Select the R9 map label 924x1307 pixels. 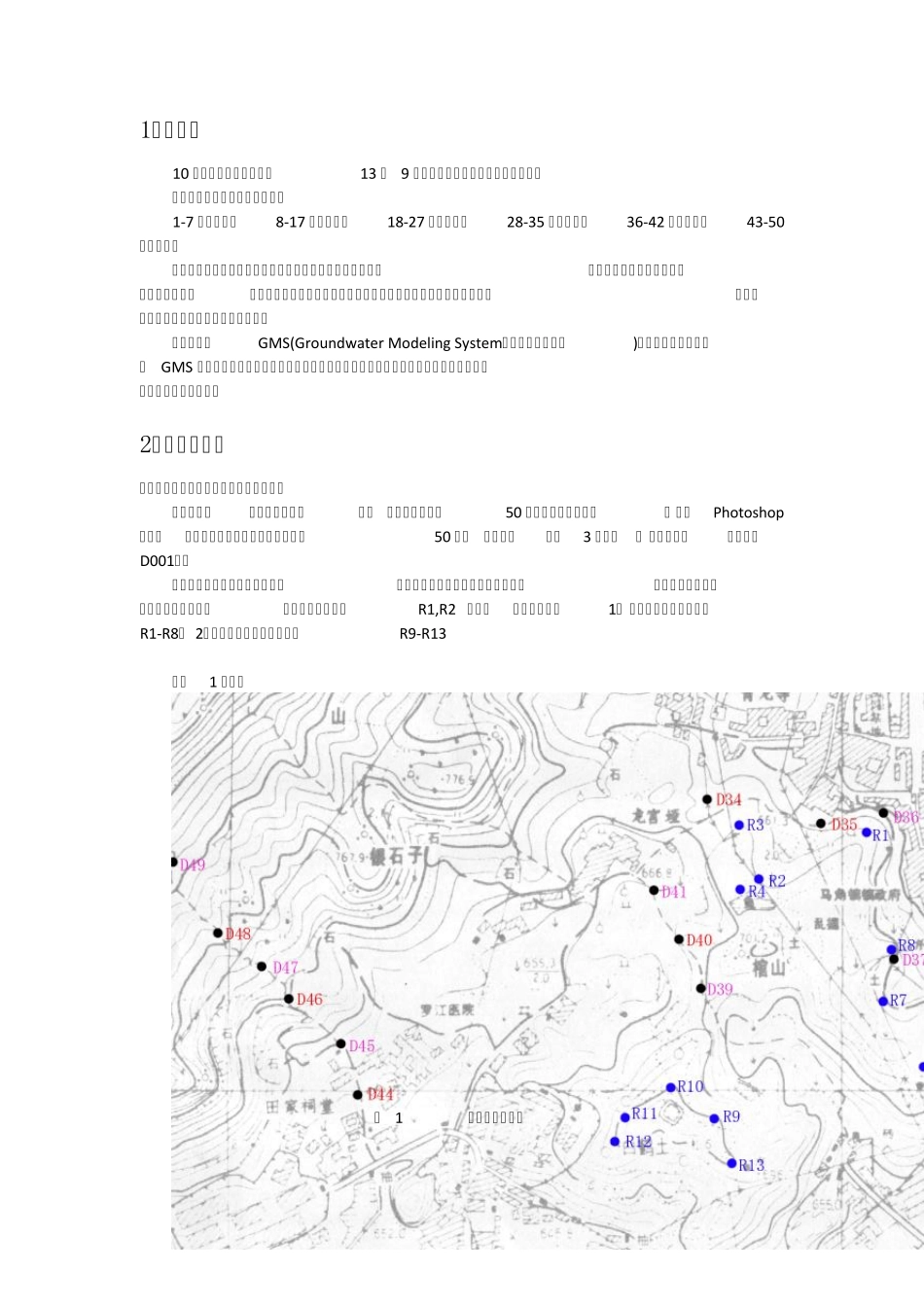pos(731,1117)
